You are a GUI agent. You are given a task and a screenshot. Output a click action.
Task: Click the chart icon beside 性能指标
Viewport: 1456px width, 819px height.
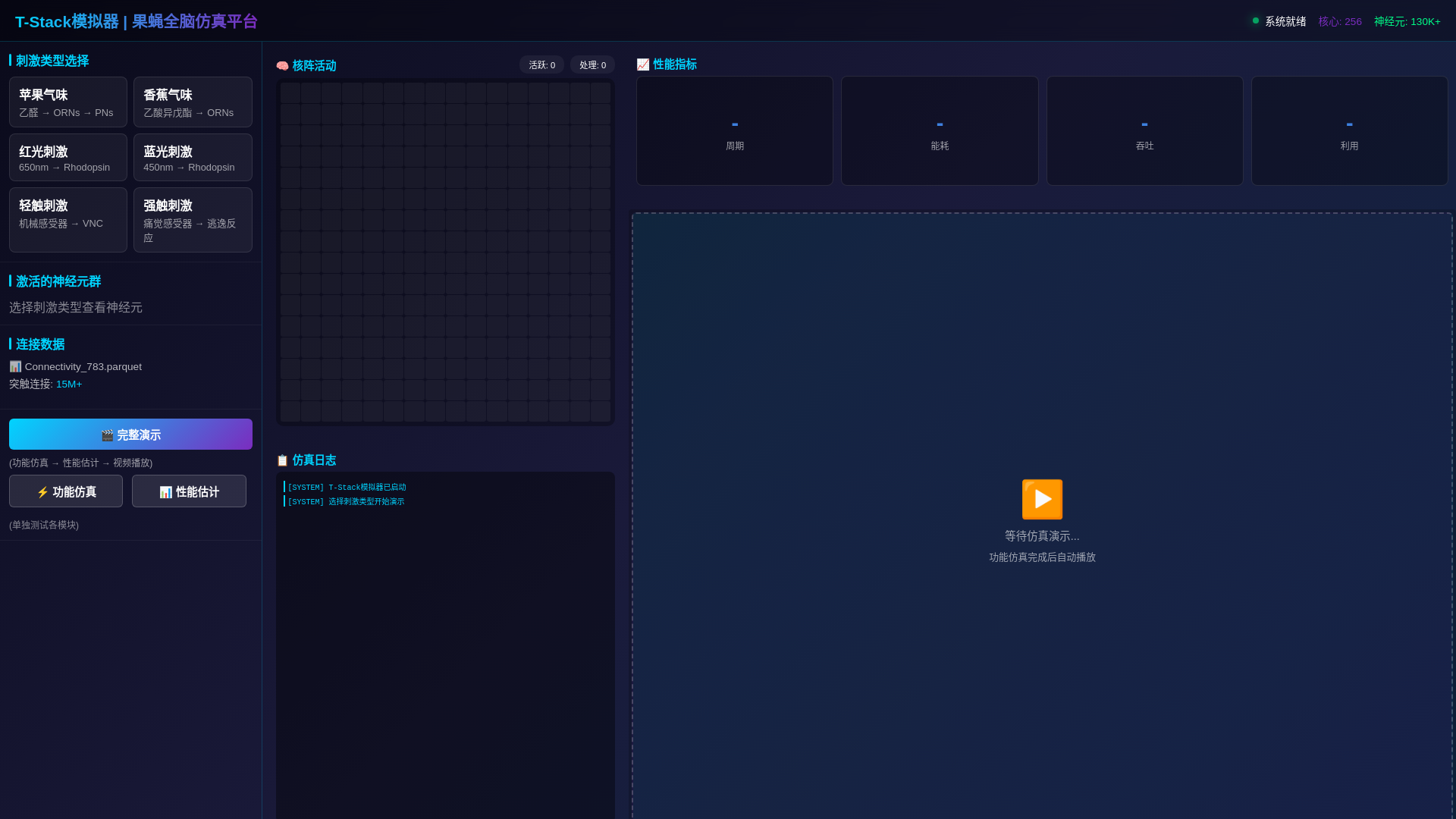coord(642,64)
